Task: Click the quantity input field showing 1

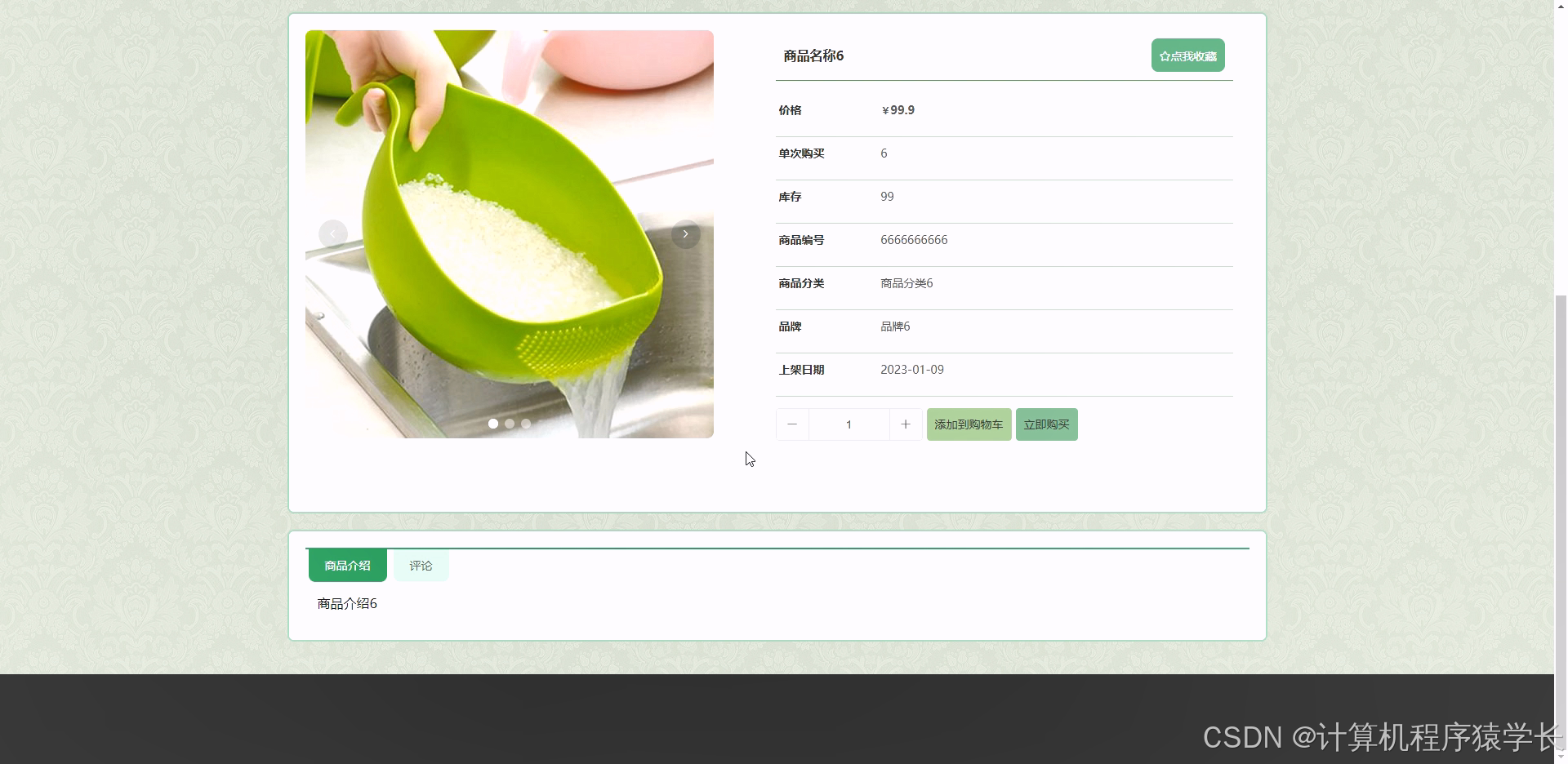Action: click(x=849, y=424)
